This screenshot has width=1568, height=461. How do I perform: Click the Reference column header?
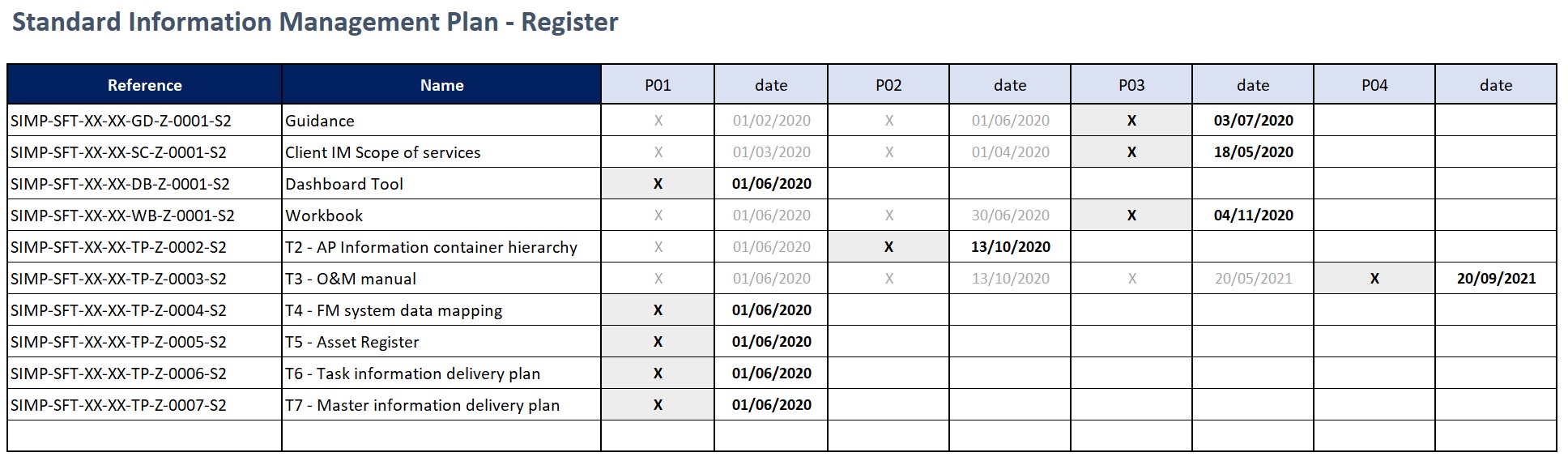click(x=144, y=85)
